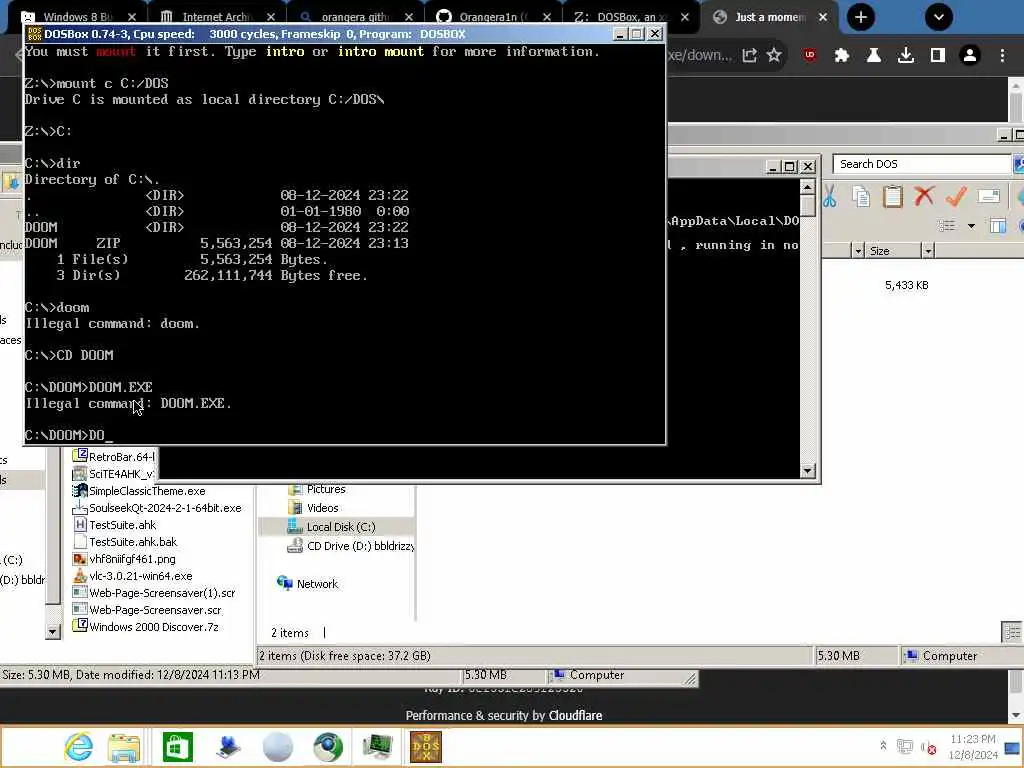Image resolution: width=1024 pixels, height=768 pixels.
Task: Select the SciTE4AHK file
Action: 113,473
